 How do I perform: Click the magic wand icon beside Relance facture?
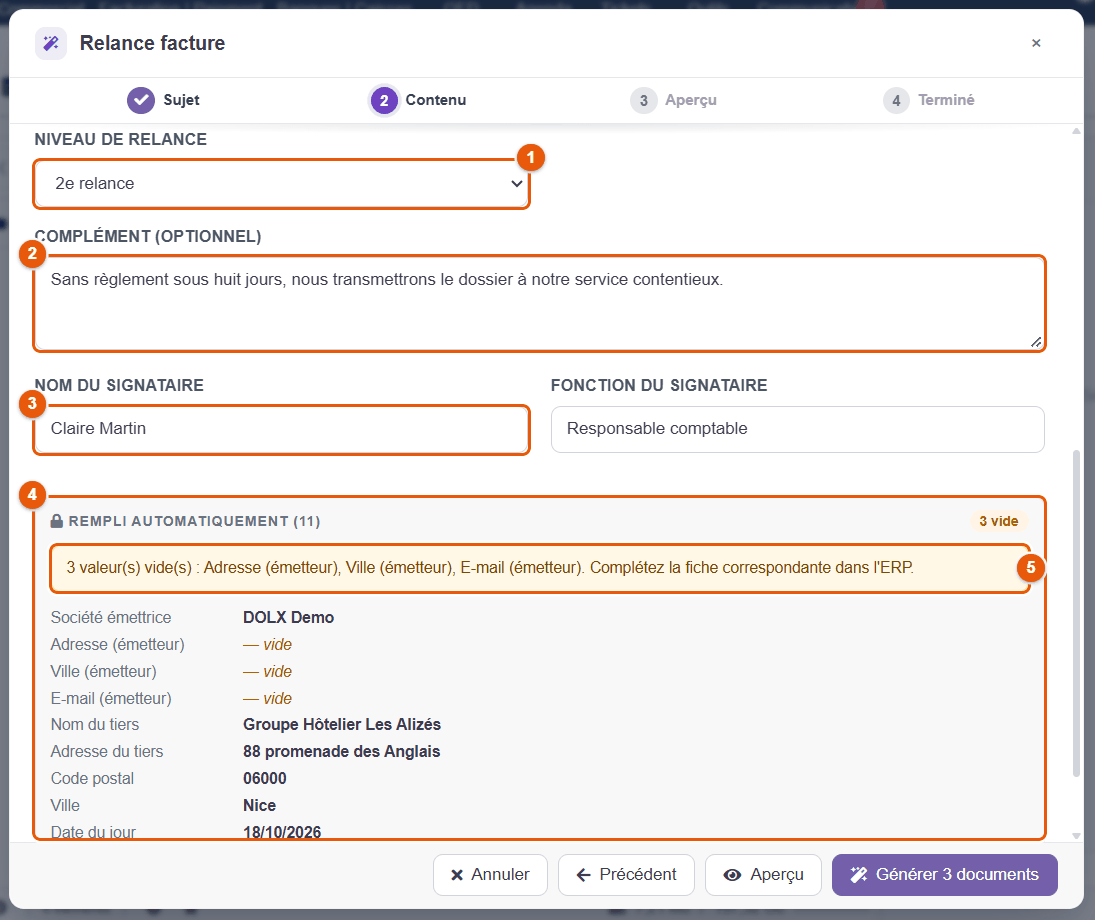tap(51, 43)
